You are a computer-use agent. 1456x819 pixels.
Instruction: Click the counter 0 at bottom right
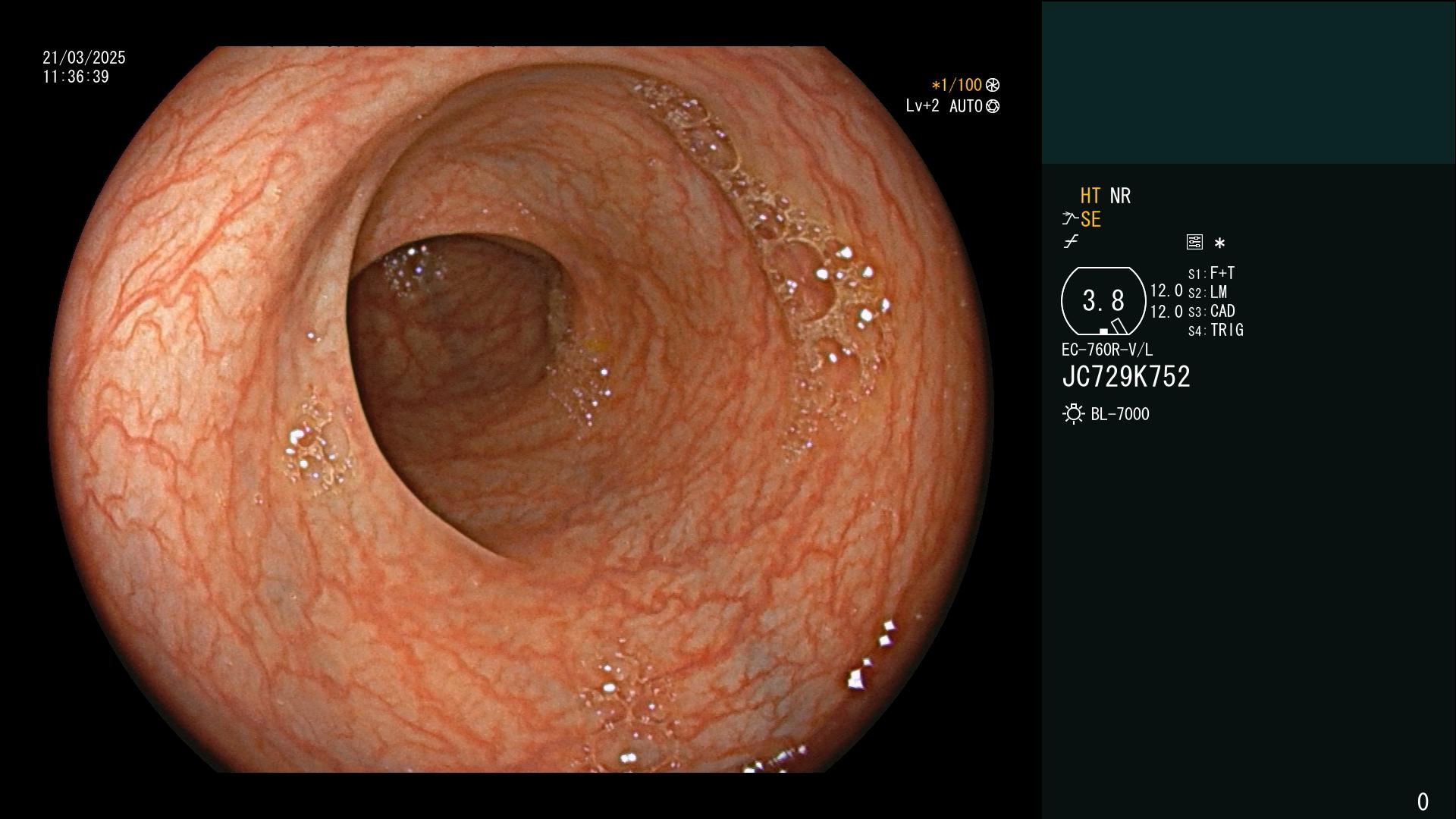(x=1423, y=802)
